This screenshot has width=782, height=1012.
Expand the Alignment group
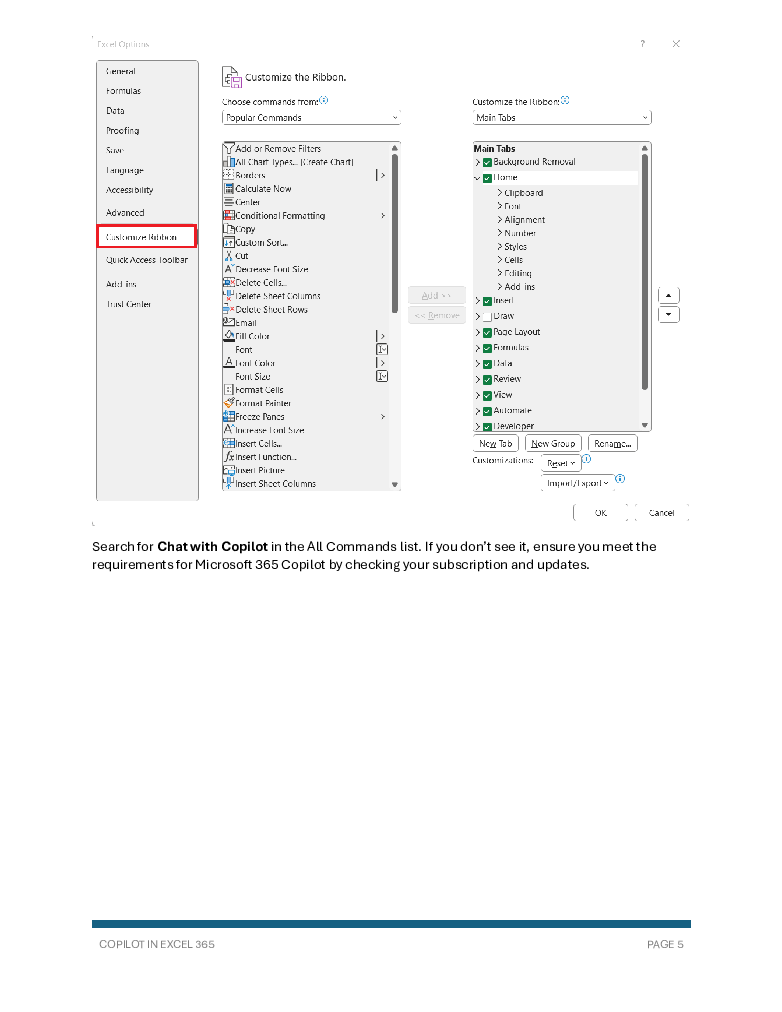tap(500, 219)
